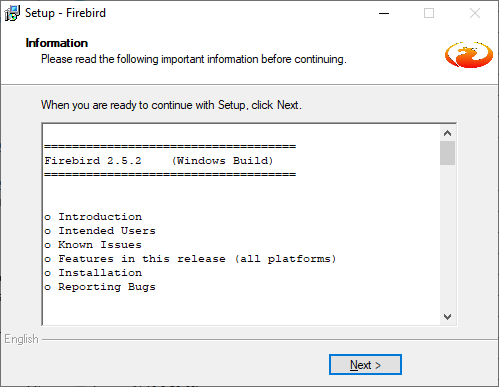
Task: Minimize the Firebird Setup window
Action: 384,13
